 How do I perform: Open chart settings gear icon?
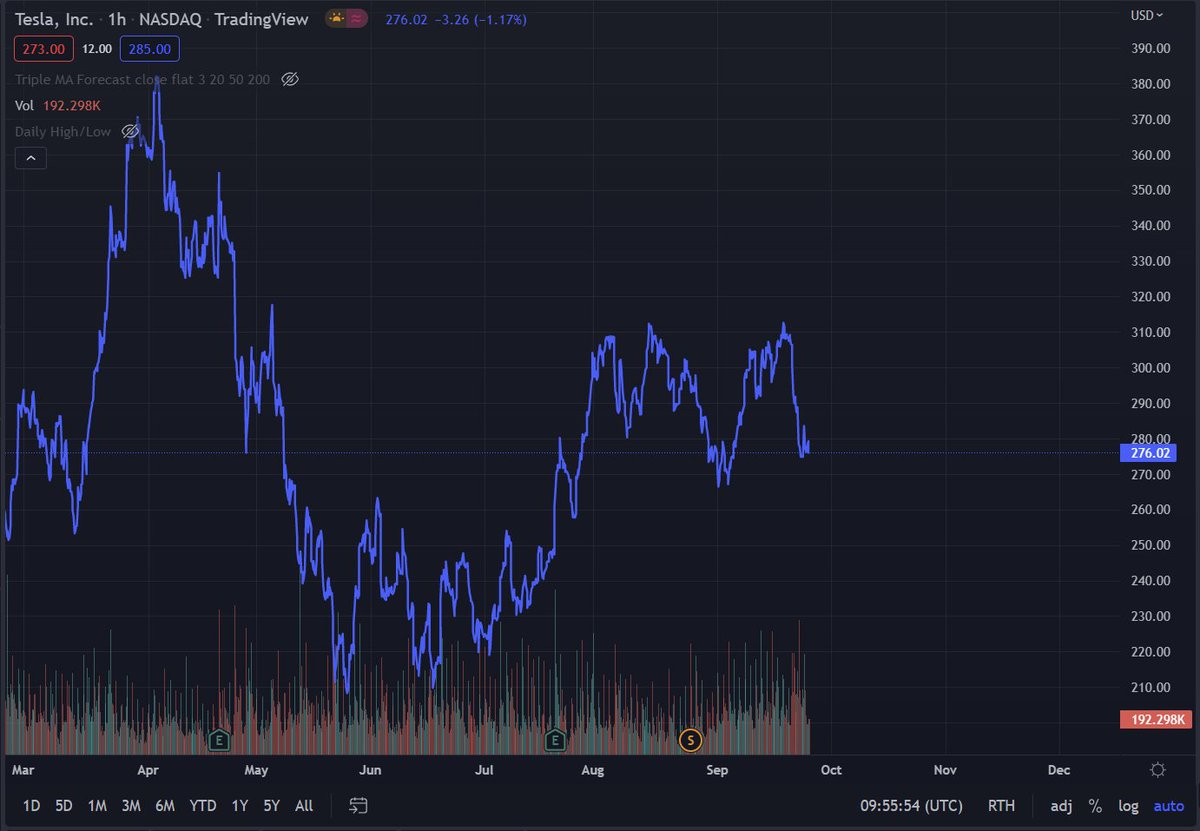click(1158, 770)
